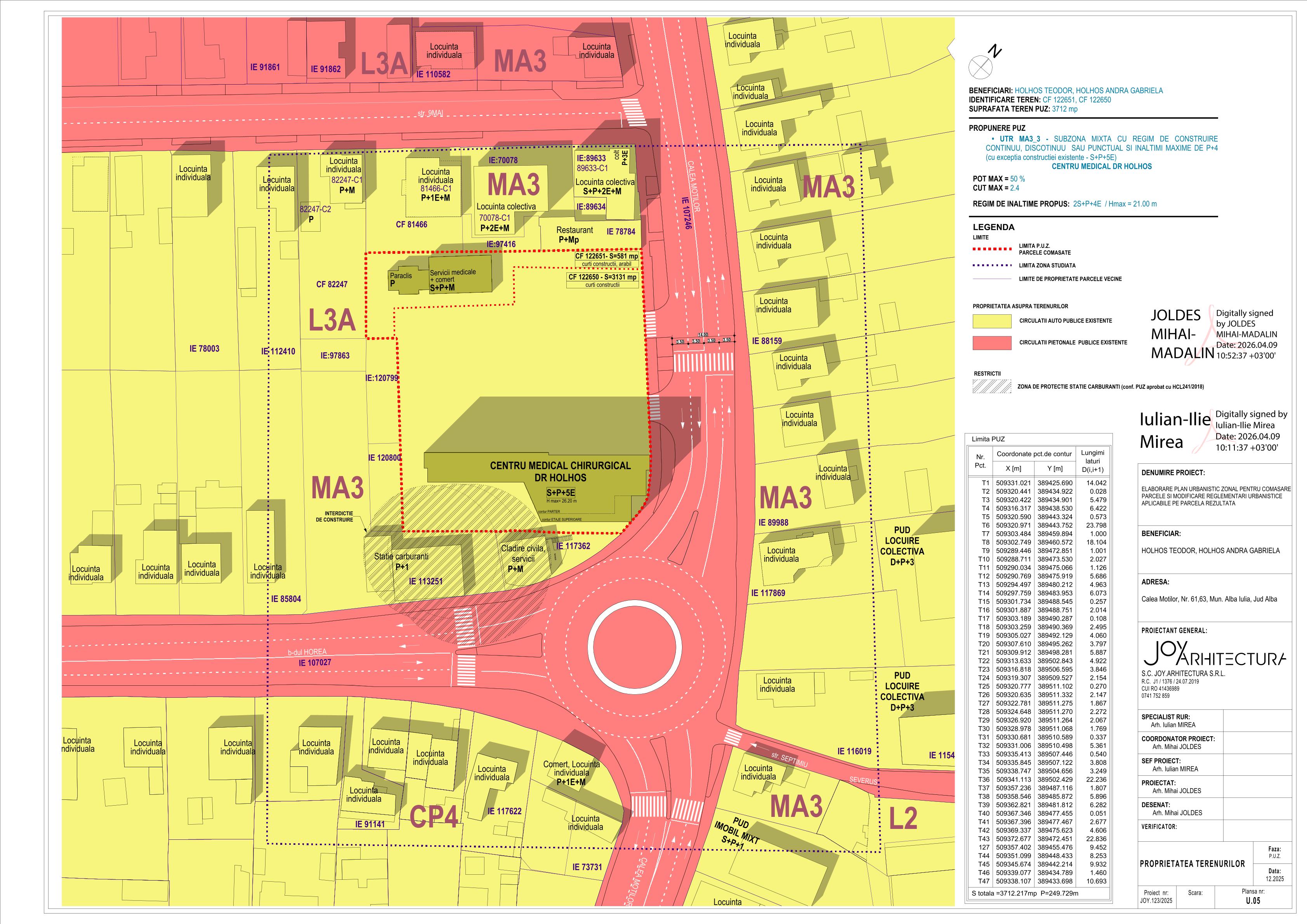Click the 'IE 73731' parcel number
Image resolution: width=1307 pixels, height=924 pixels.
587,867
